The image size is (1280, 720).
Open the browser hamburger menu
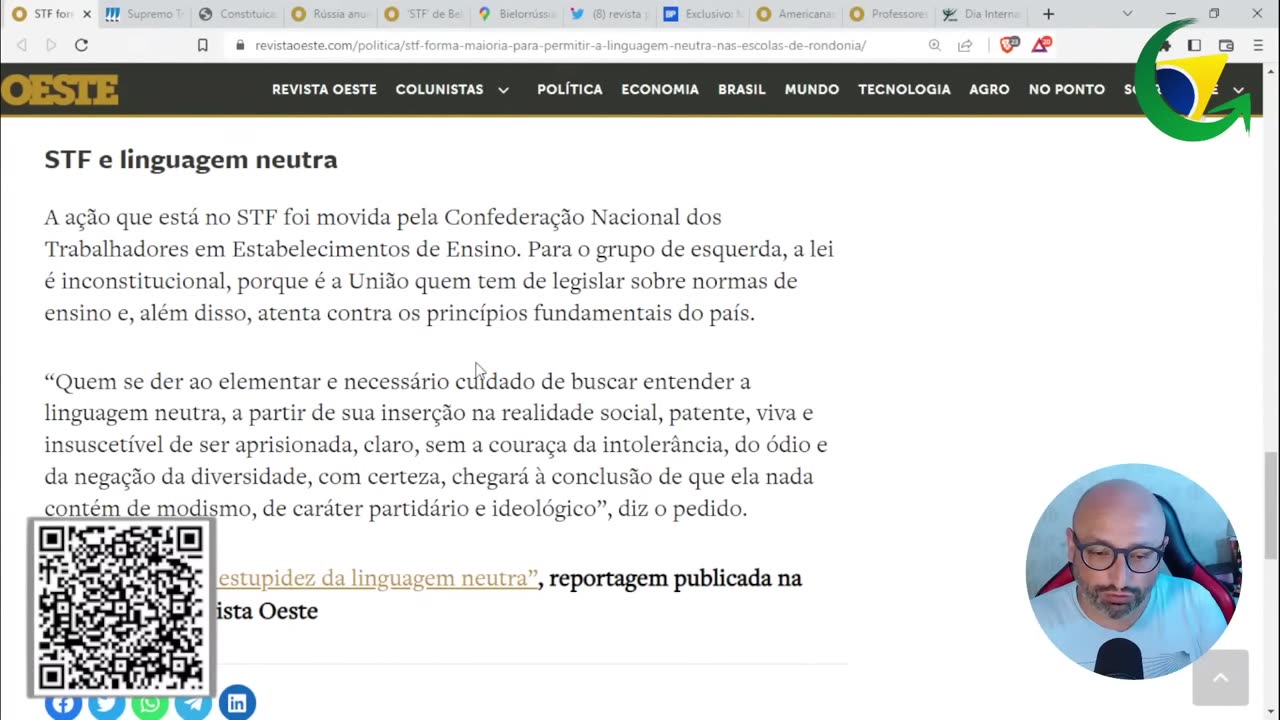[x=1258, y=45]
